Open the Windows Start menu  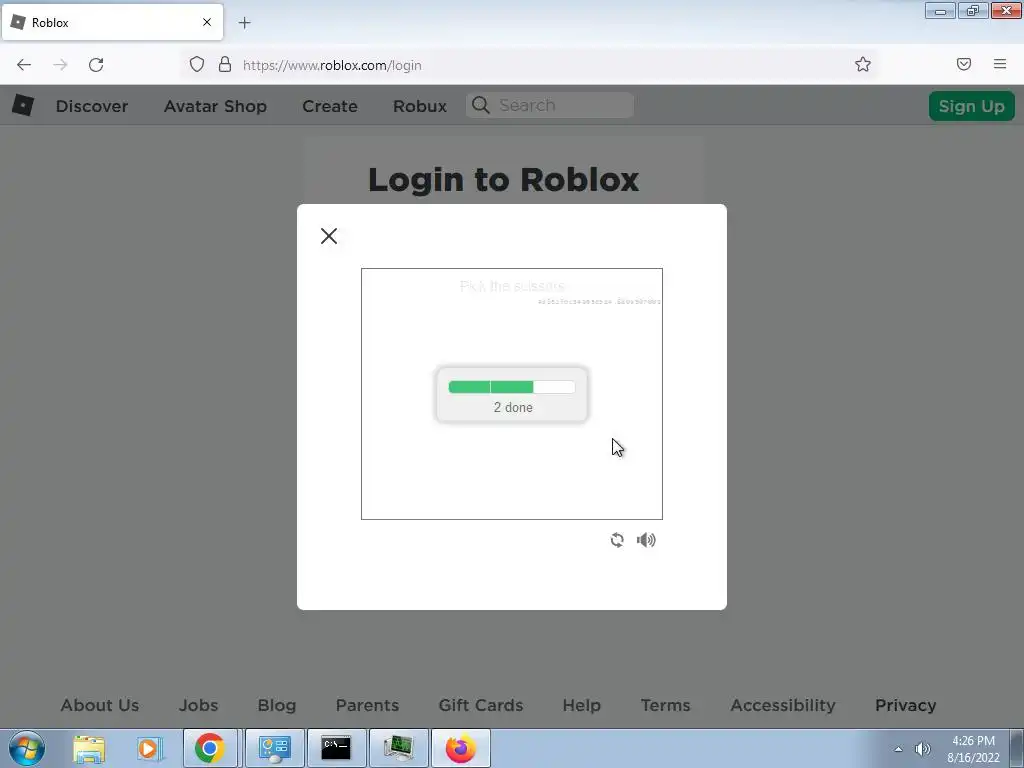click(x=26, y=748)
